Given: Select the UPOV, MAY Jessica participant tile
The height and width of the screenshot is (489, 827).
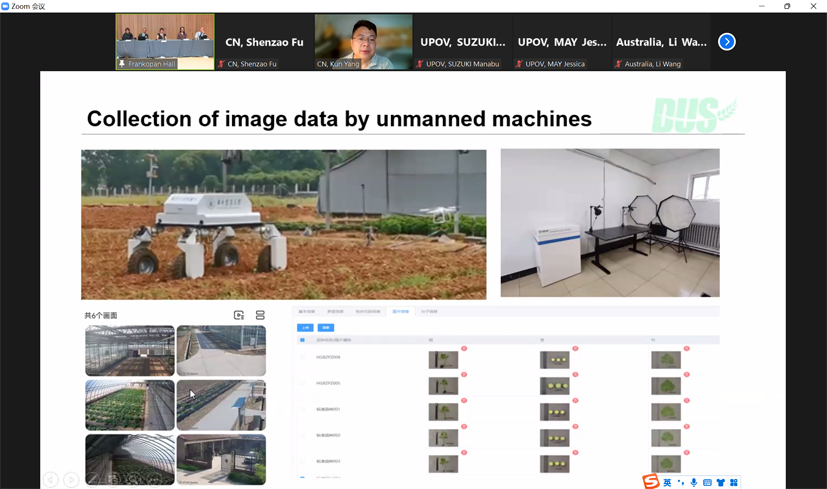Looking at the screenshot, I should click(x=561, y=42).
